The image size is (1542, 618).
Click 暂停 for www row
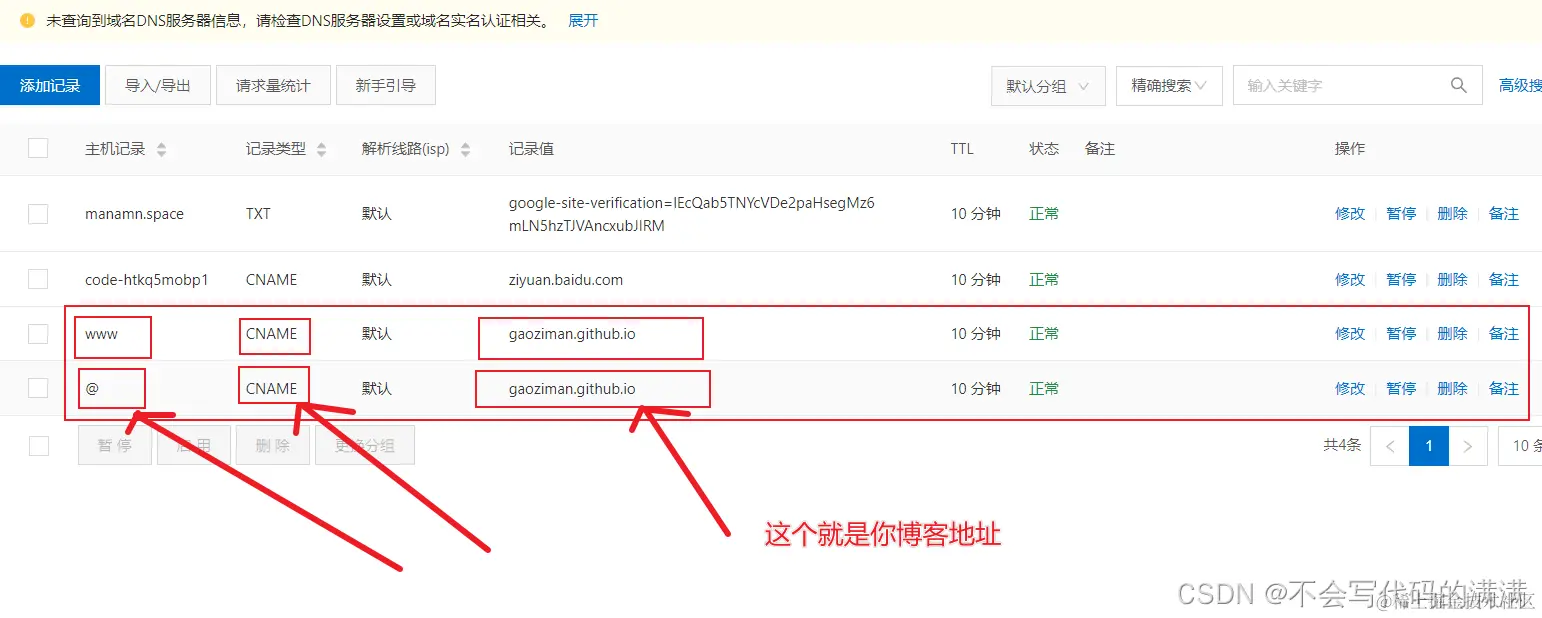(x=1401, y=334)
